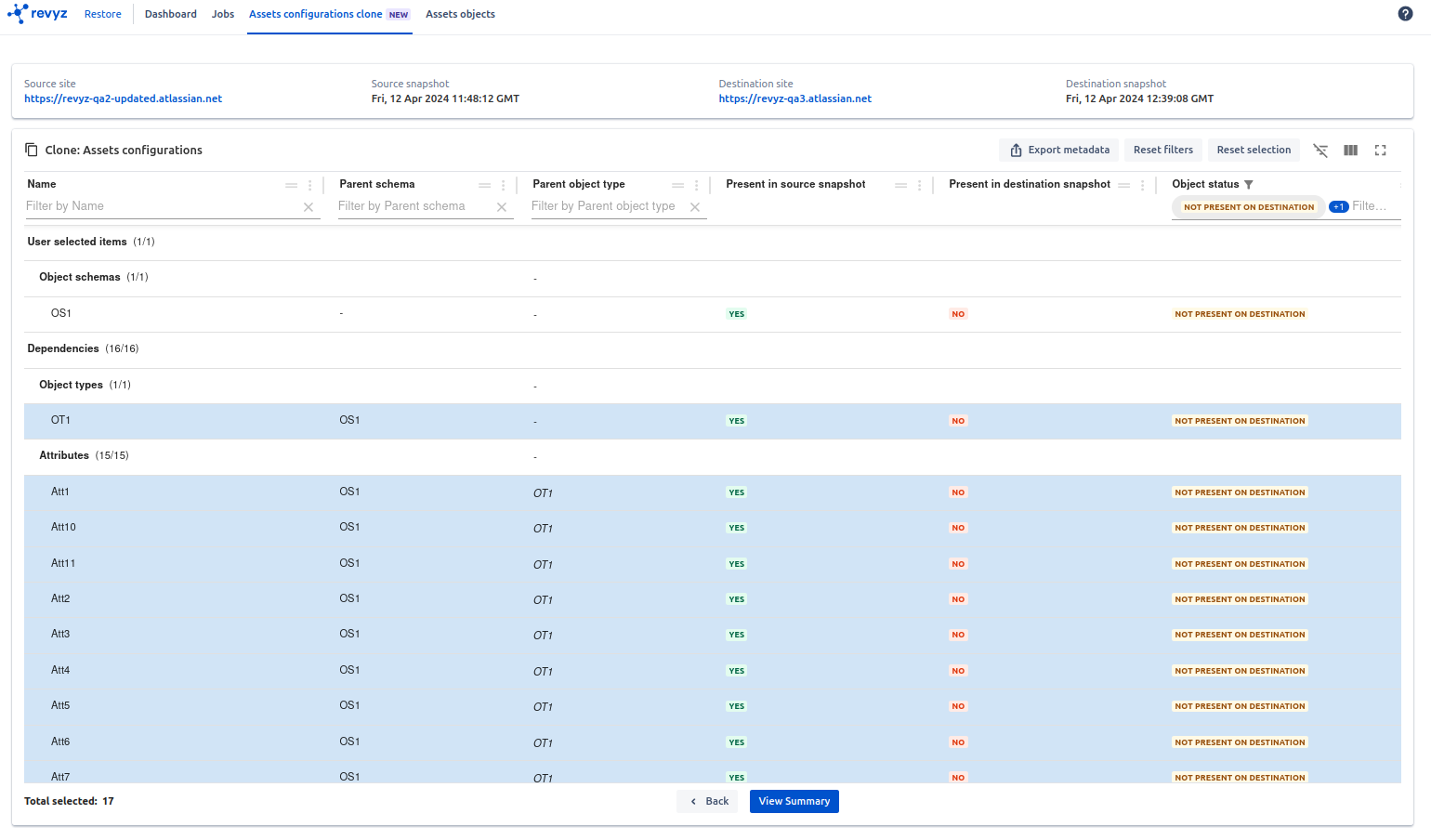Toggle full-screen table icon
1431x840 pixels.
point(1381,151)
